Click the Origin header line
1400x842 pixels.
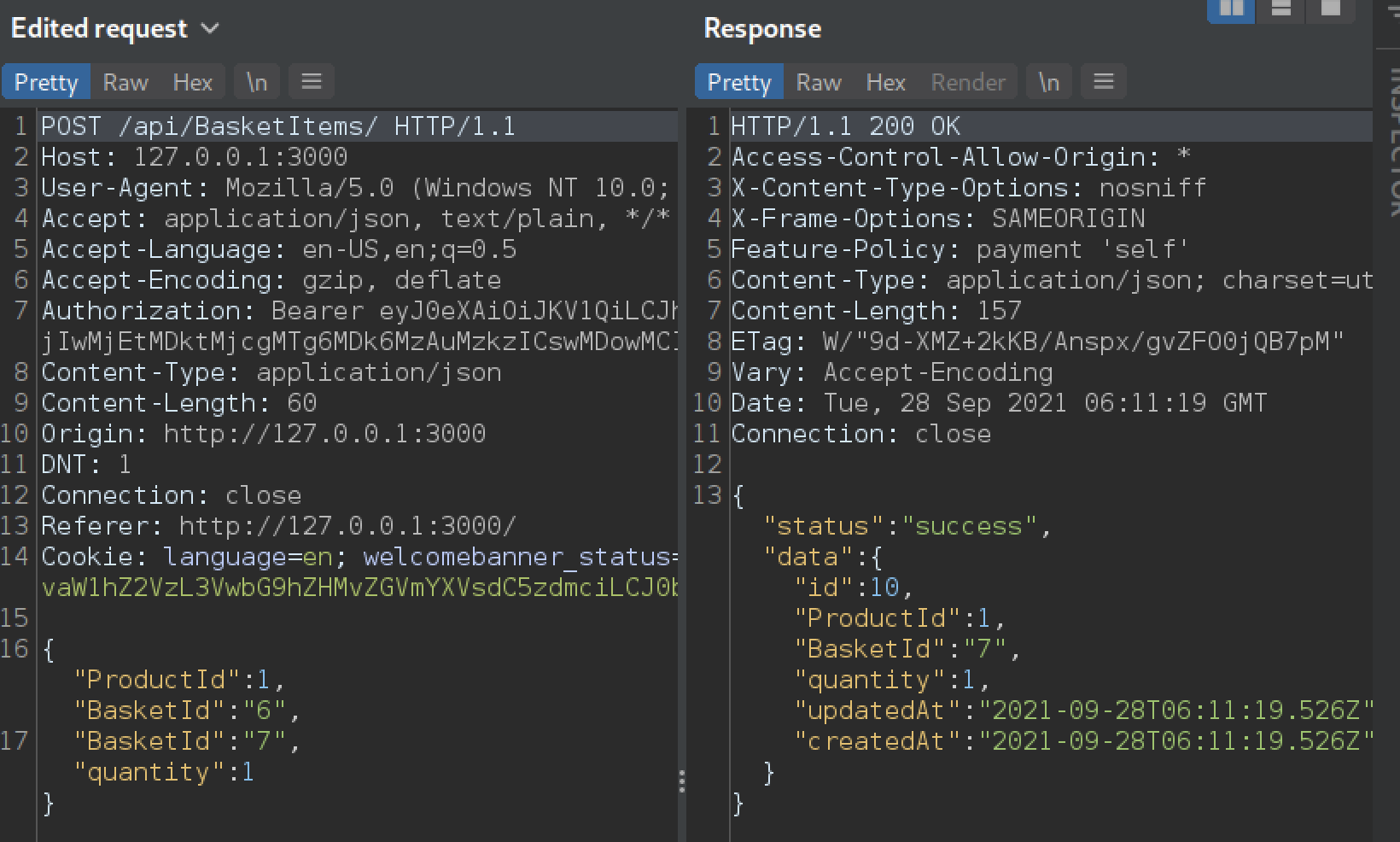click(264, 434)
